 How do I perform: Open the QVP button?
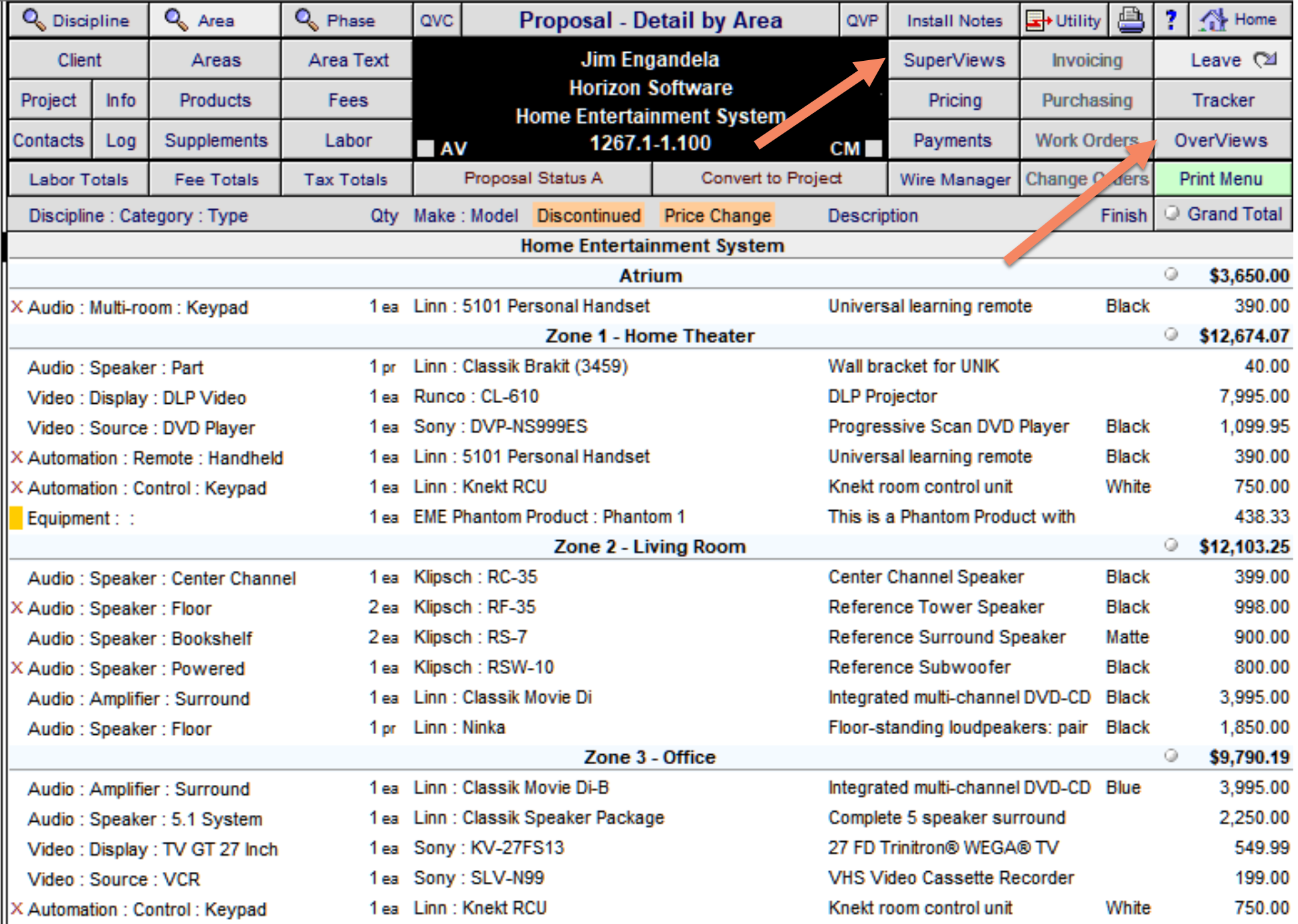[x=863, y=20]
